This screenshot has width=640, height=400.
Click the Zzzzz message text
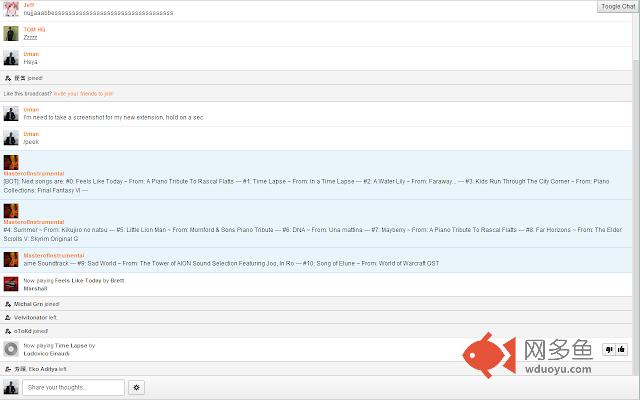[30, 37]
